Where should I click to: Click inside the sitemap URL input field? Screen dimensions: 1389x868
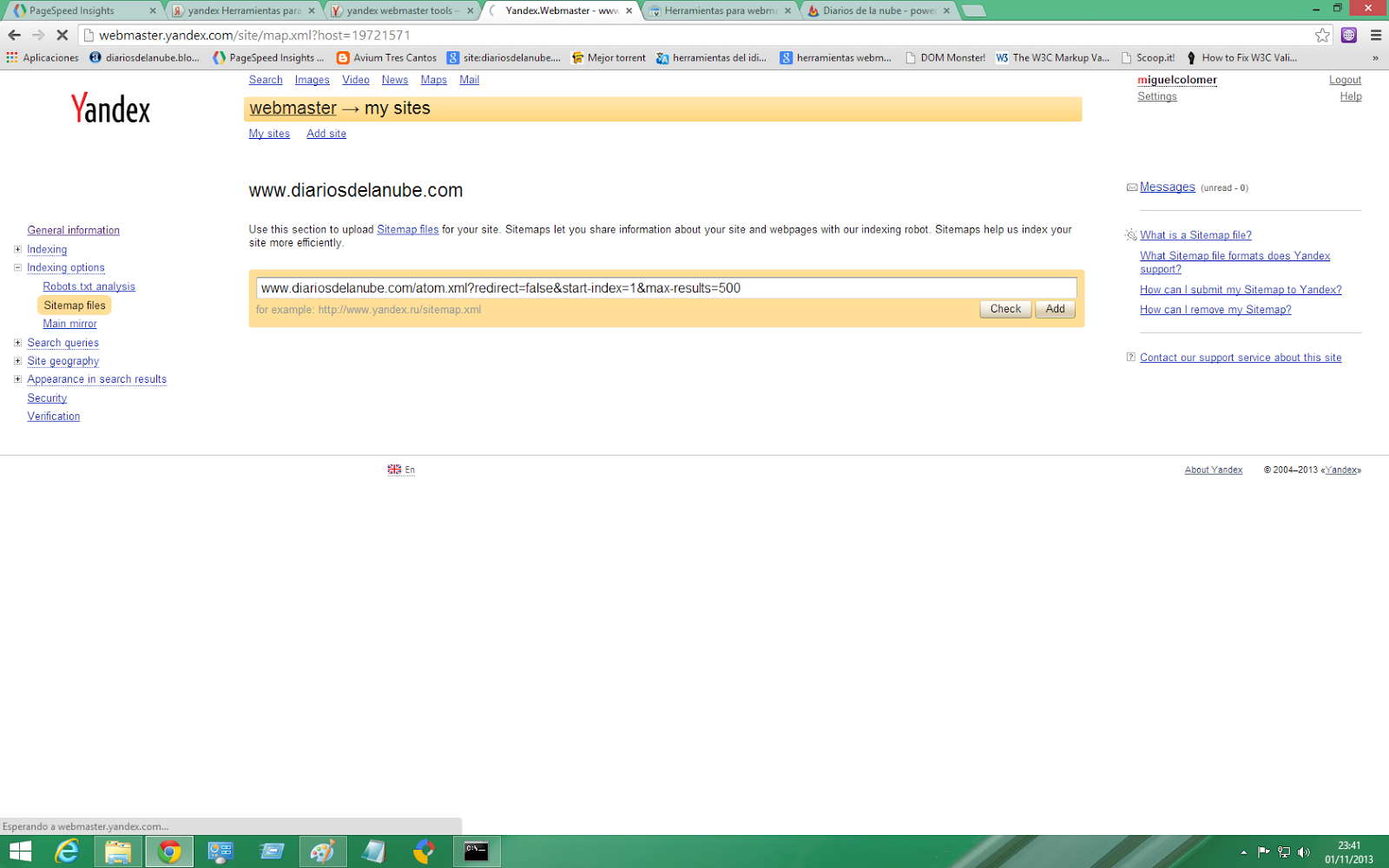click(x=666, y=288)
